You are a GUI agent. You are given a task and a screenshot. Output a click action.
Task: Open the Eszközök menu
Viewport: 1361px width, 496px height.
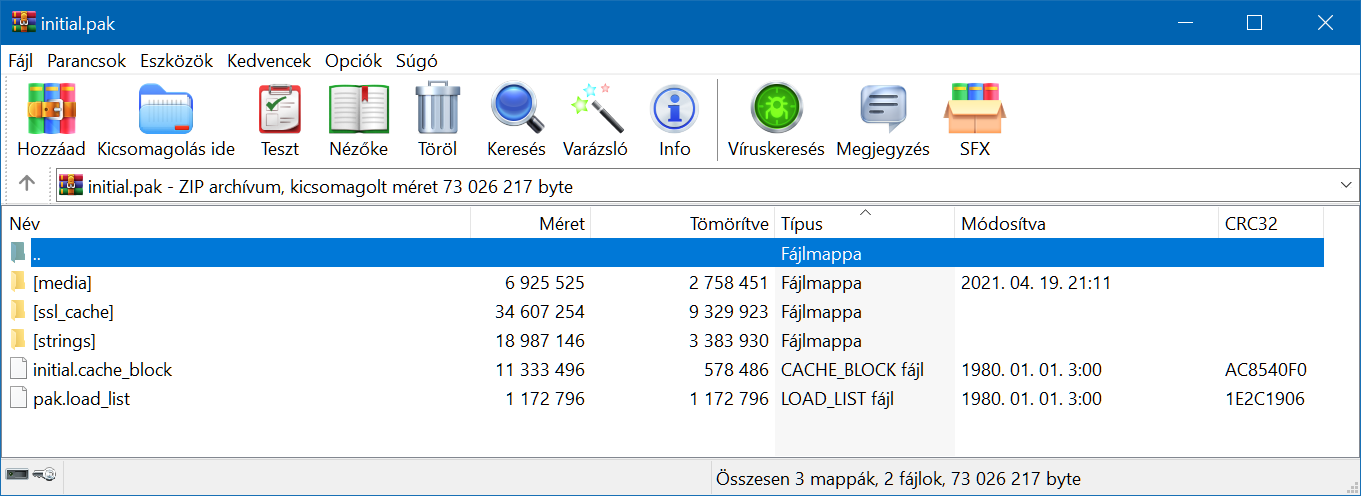176,61
